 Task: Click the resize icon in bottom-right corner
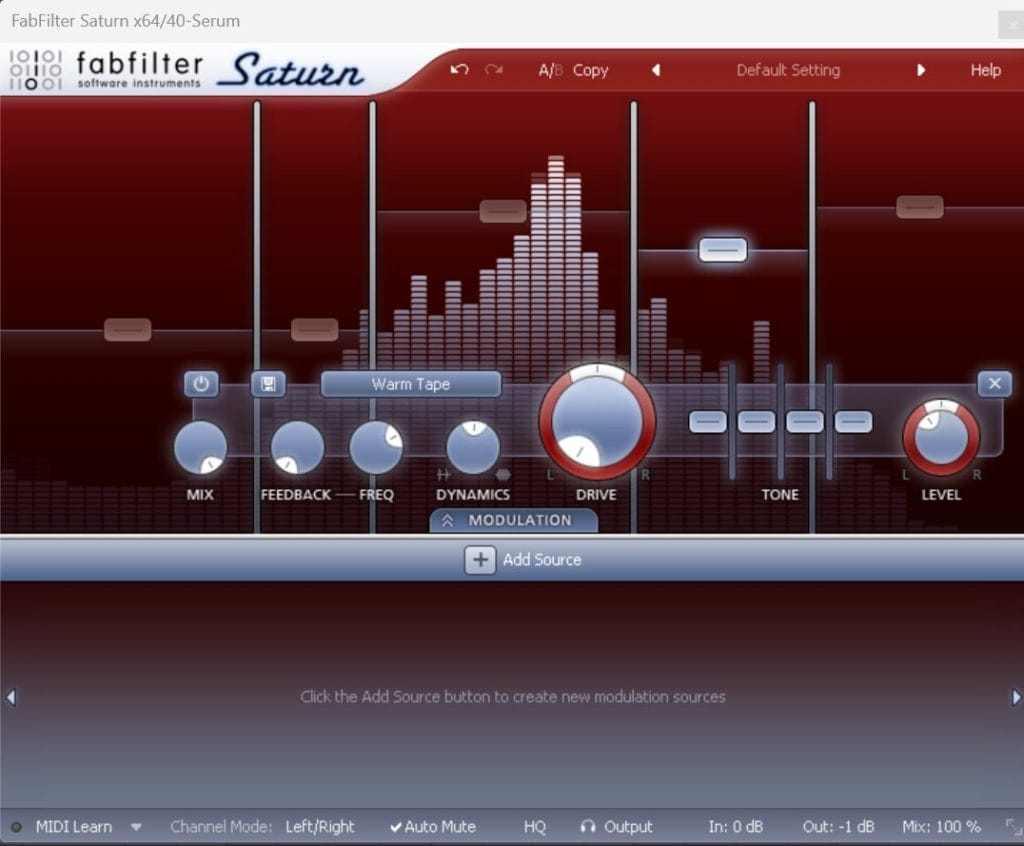[x=1012, y=827]
